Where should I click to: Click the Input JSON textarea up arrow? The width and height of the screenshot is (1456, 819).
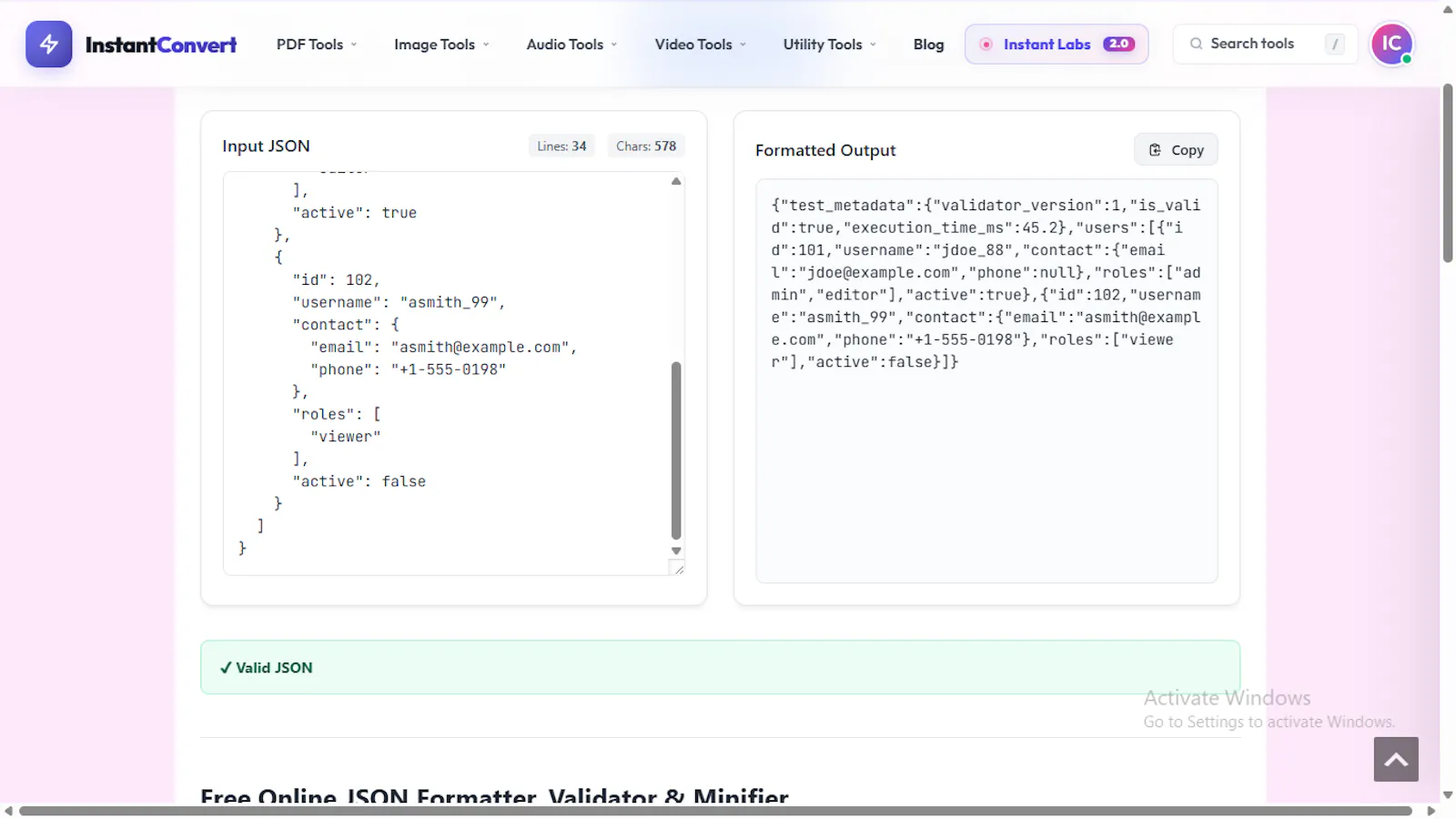coord(676,181)
